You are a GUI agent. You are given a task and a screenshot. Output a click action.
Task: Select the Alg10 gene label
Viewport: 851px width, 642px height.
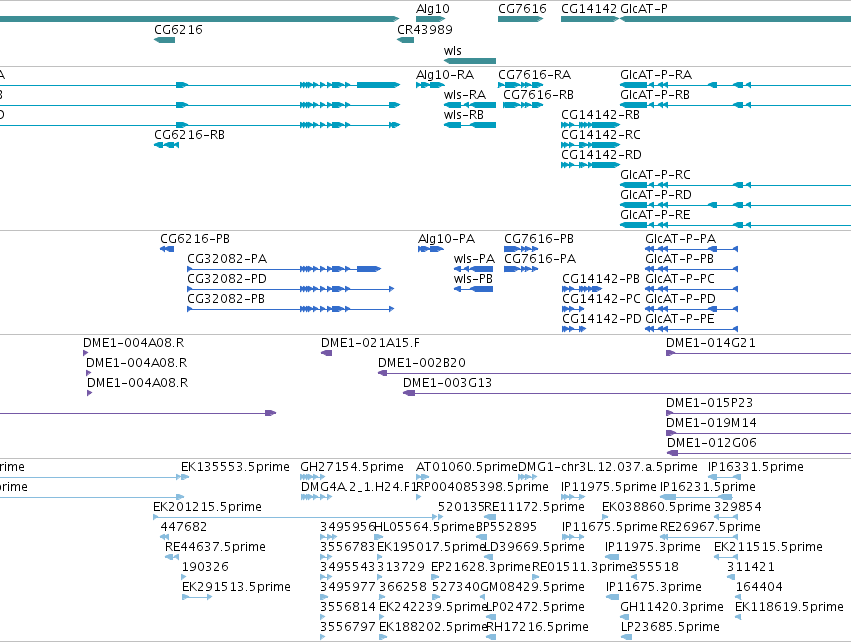pyautogui.click(x=433, y=9)
